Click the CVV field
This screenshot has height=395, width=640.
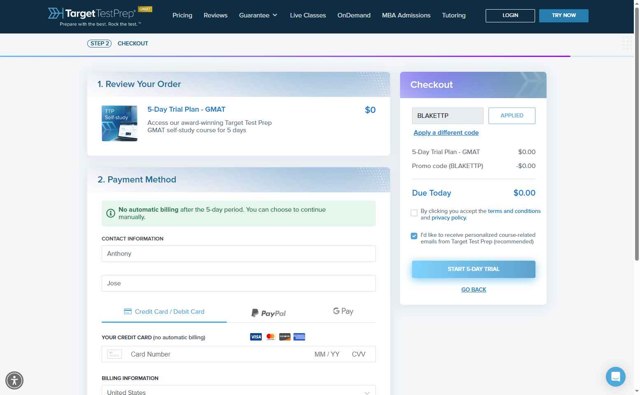pos(358,354)
